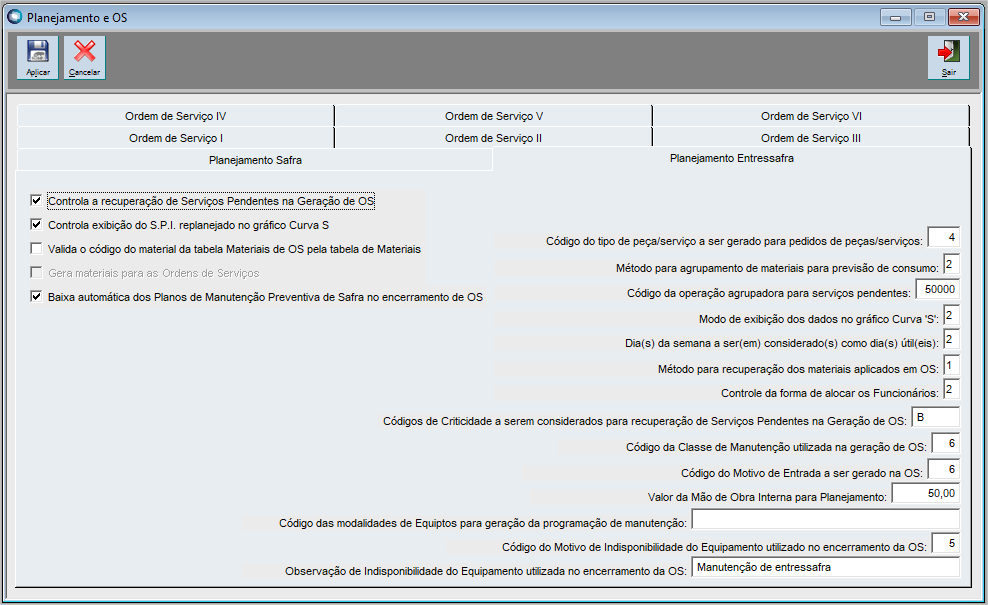Go to Ordem de Serviço II tab

coord(493,138)
